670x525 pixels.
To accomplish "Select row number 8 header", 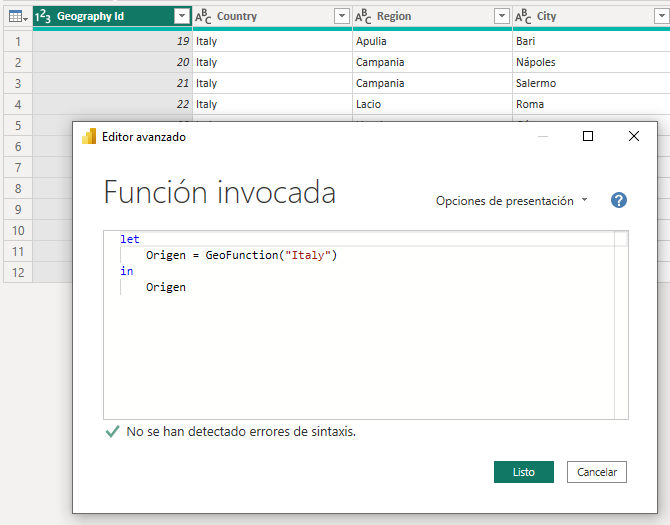I will tap(18, 188).
